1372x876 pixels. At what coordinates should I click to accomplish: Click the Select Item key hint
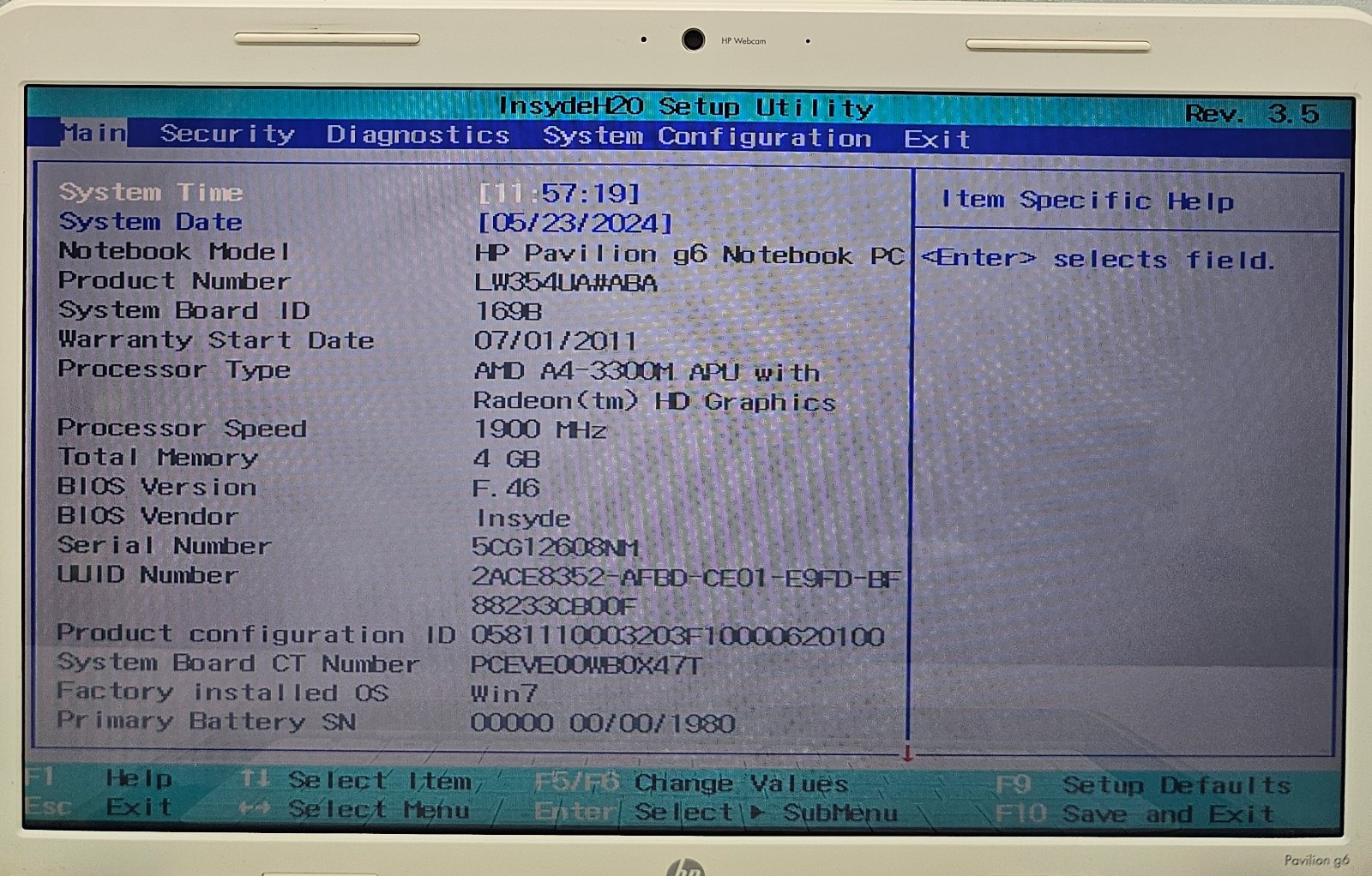point(356,781)
